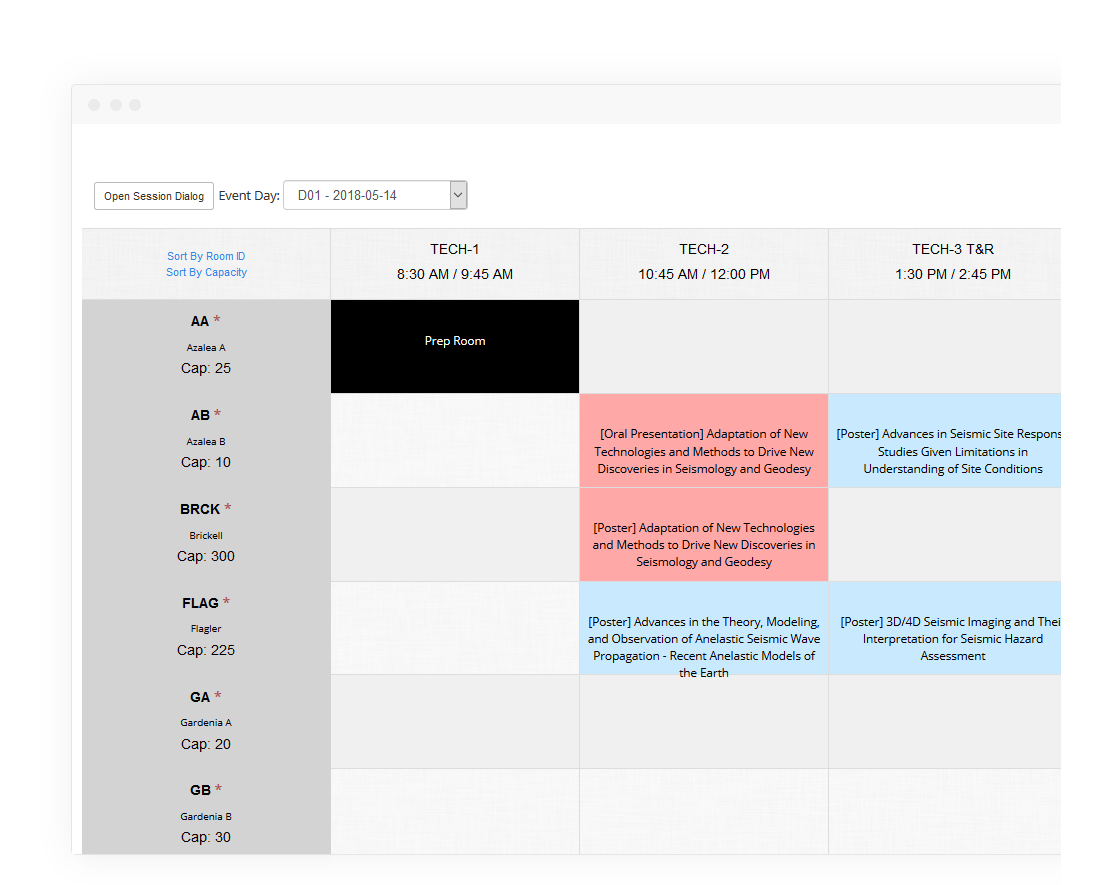The width and height of the screenshot is (1102, 885).
Task: Click the Sort By Capacity link
Action: [x=206, y=272]
